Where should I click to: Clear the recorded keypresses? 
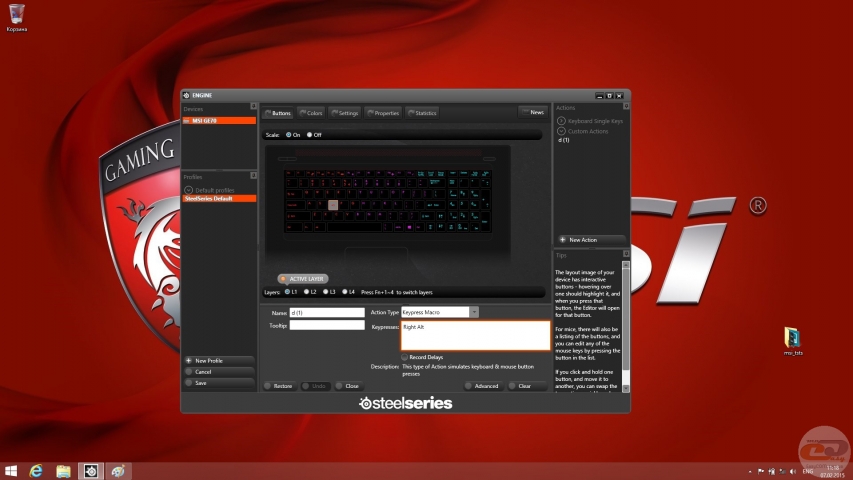tap(527, 386)
